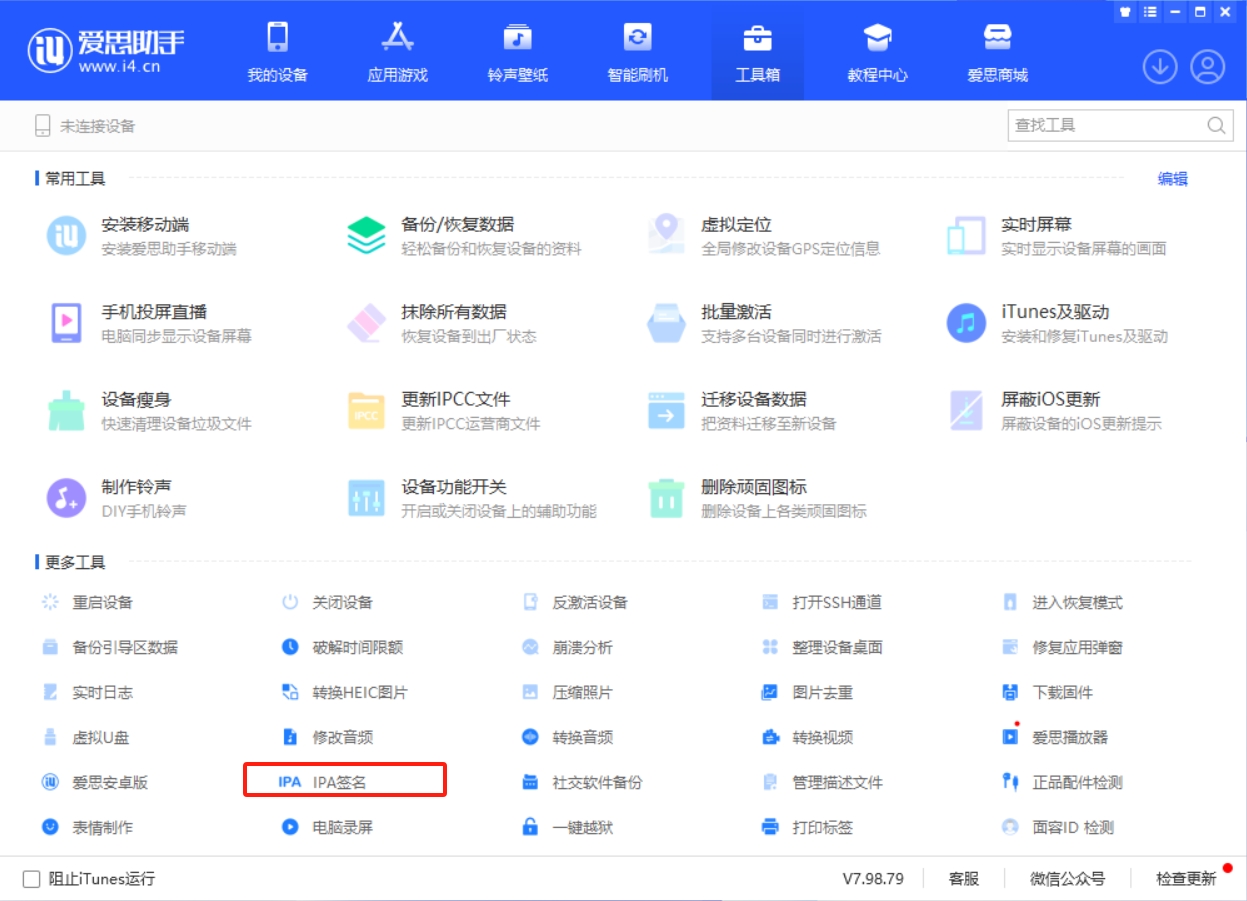This screenshot has height=901, width=1247.
Task: Click the skin shirt icon in title bar
Action: point(1125,12)
